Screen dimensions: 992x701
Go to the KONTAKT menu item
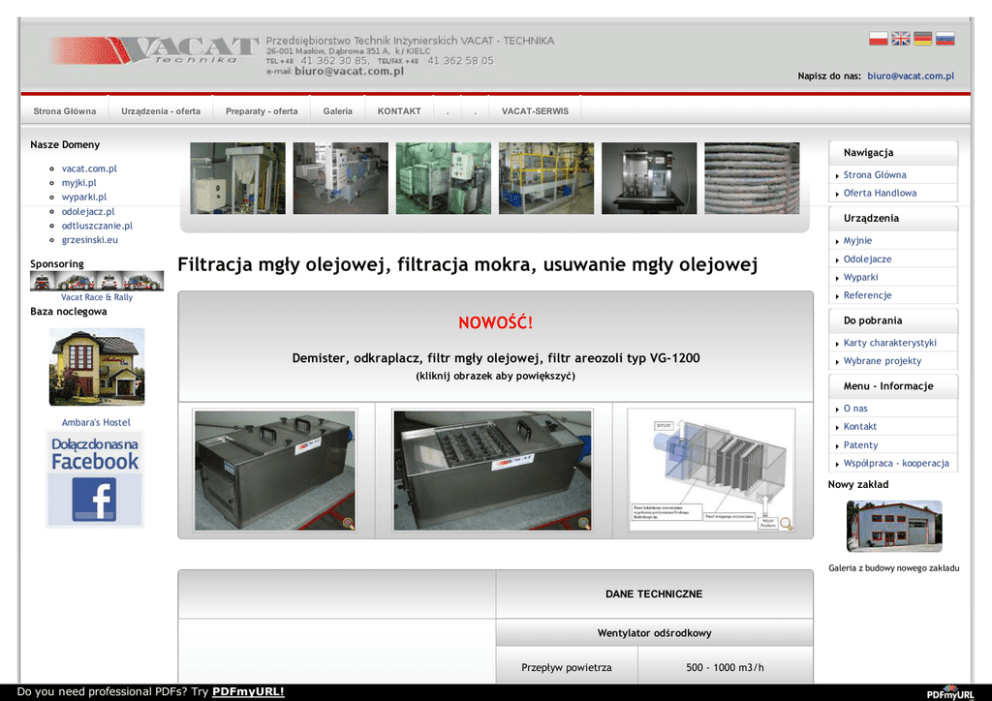(399, 111)
